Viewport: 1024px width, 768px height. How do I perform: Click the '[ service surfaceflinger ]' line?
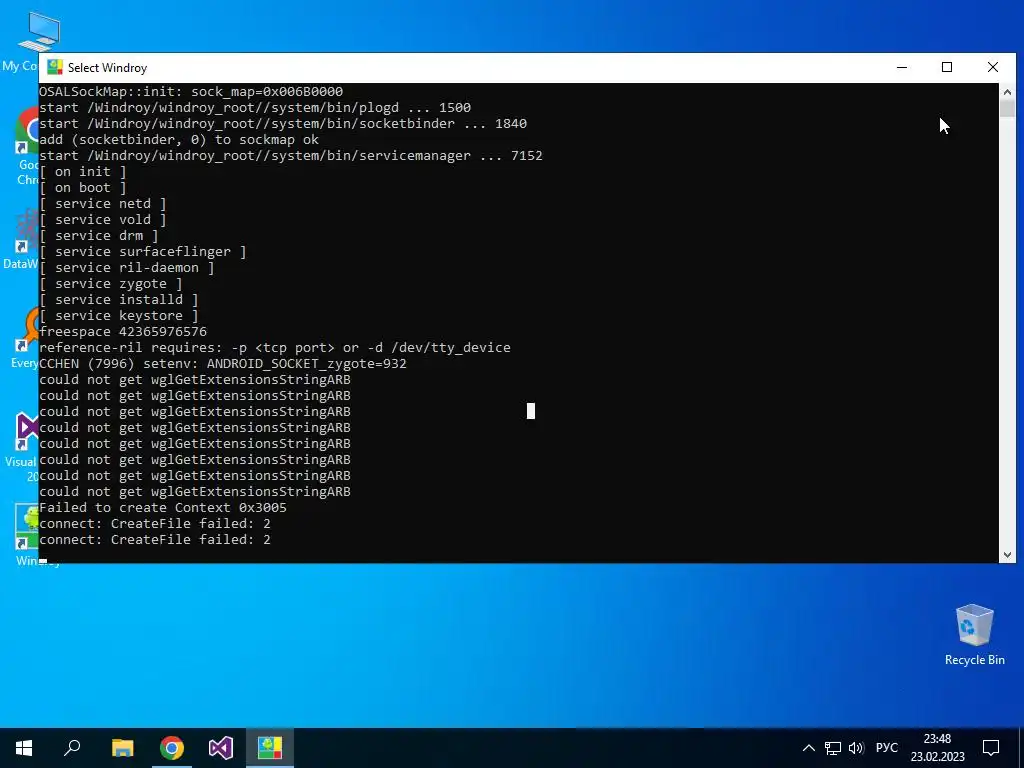(x=142, y=251)
